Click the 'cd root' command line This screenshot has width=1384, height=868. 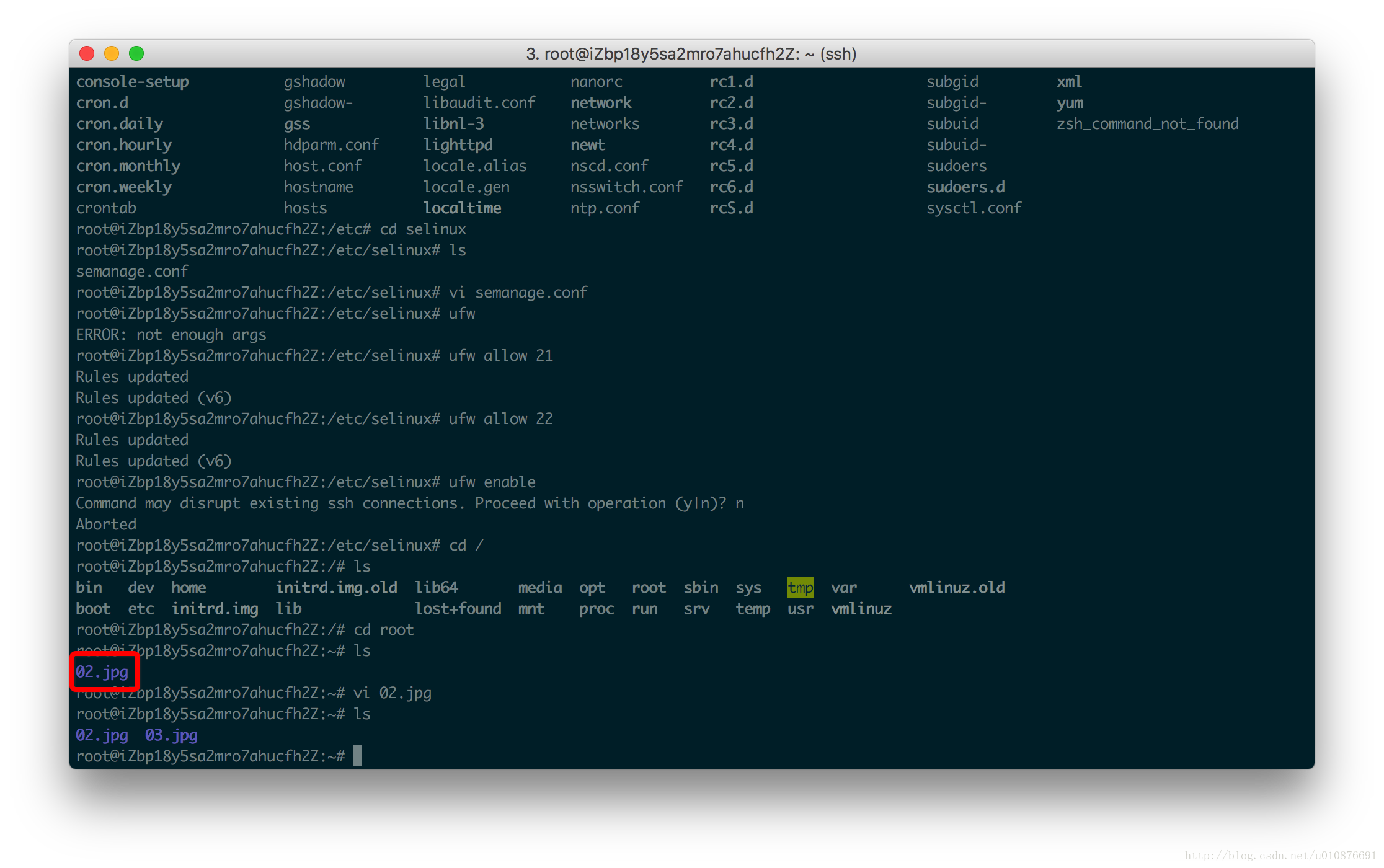(x=245, y=630)
